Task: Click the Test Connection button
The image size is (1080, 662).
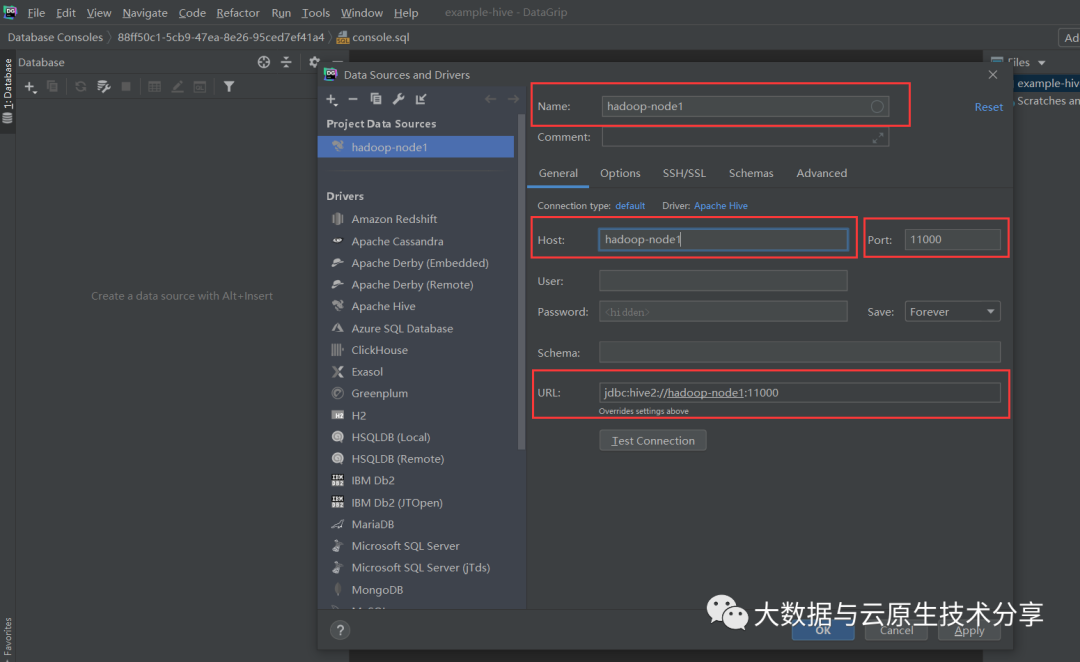Action: (653, 440)
